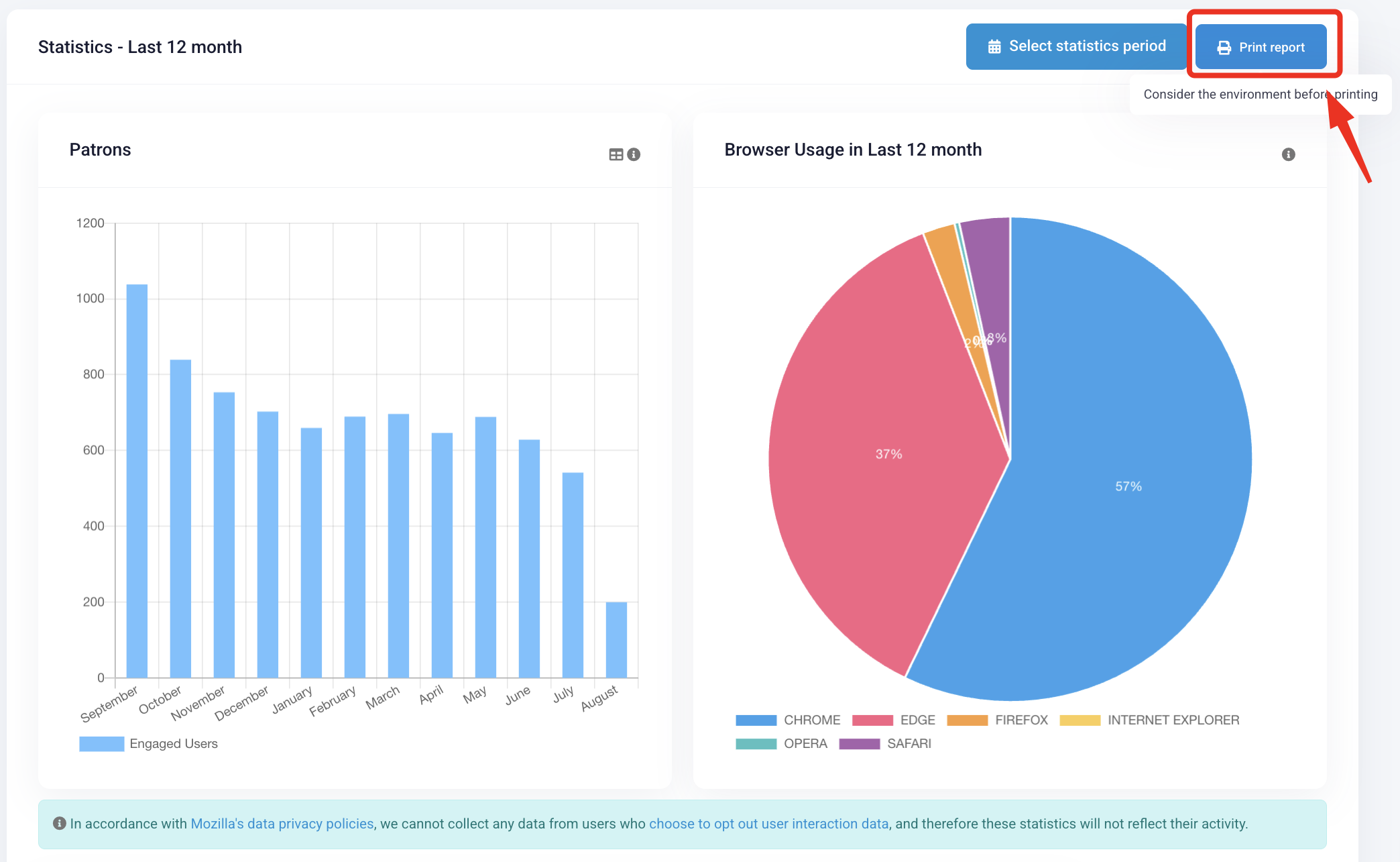This screenshot has width=1400, height=862.
Task: Click the Browser Usage info icon
Action: click(x=1288, y=155)
